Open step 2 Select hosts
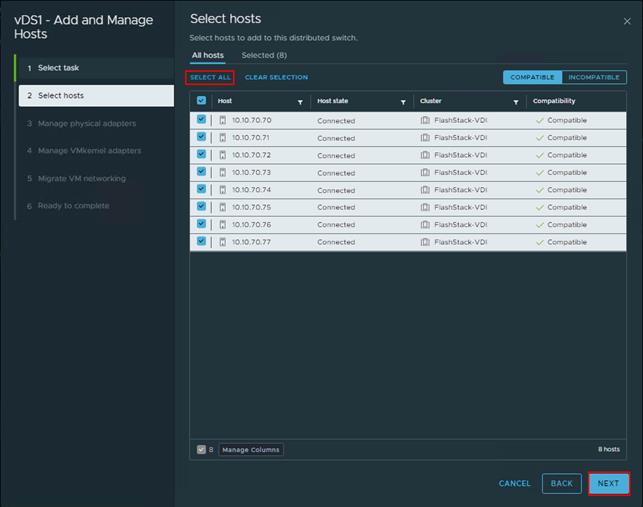Viewport: 643px width, 507px height. [x=96, y=96]
